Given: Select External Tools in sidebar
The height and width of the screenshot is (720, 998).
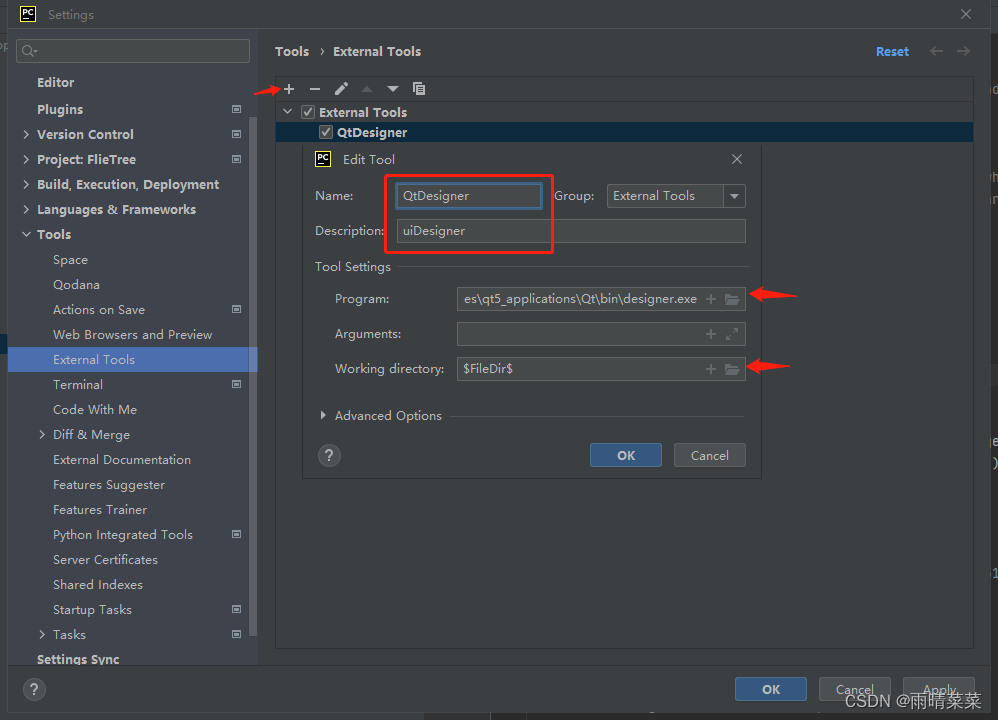Looking at the screenshot, I should click(x=132, y=360).
